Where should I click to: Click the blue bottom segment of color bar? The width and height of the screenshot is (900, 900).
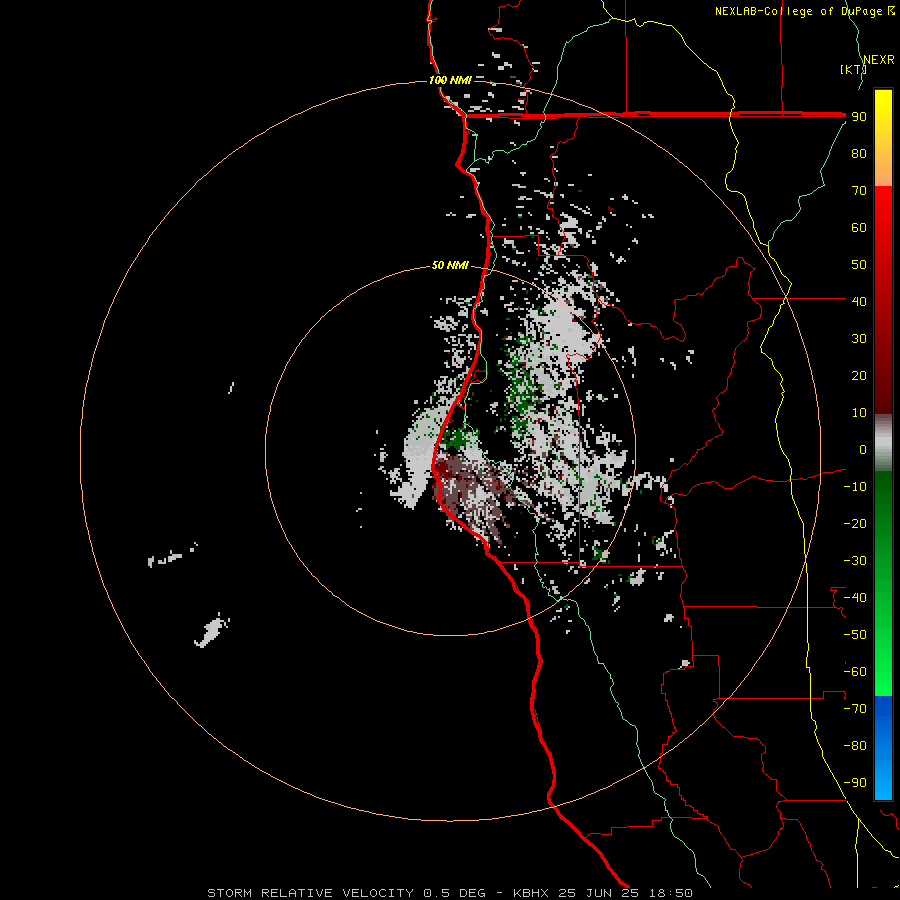click(x=883, y=748)
